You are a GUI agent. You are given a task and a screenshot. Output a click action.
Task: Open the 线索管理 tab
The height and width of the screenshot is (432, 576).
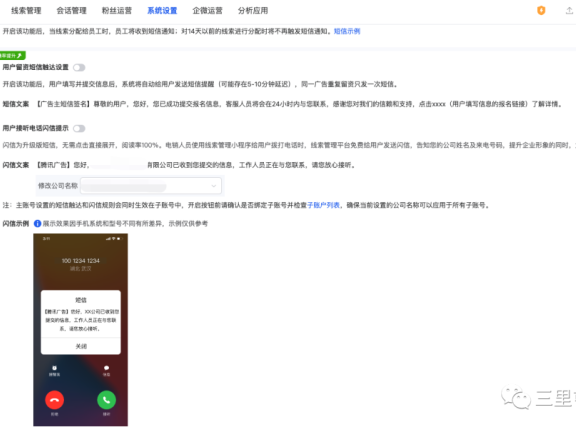pos(26,11)
